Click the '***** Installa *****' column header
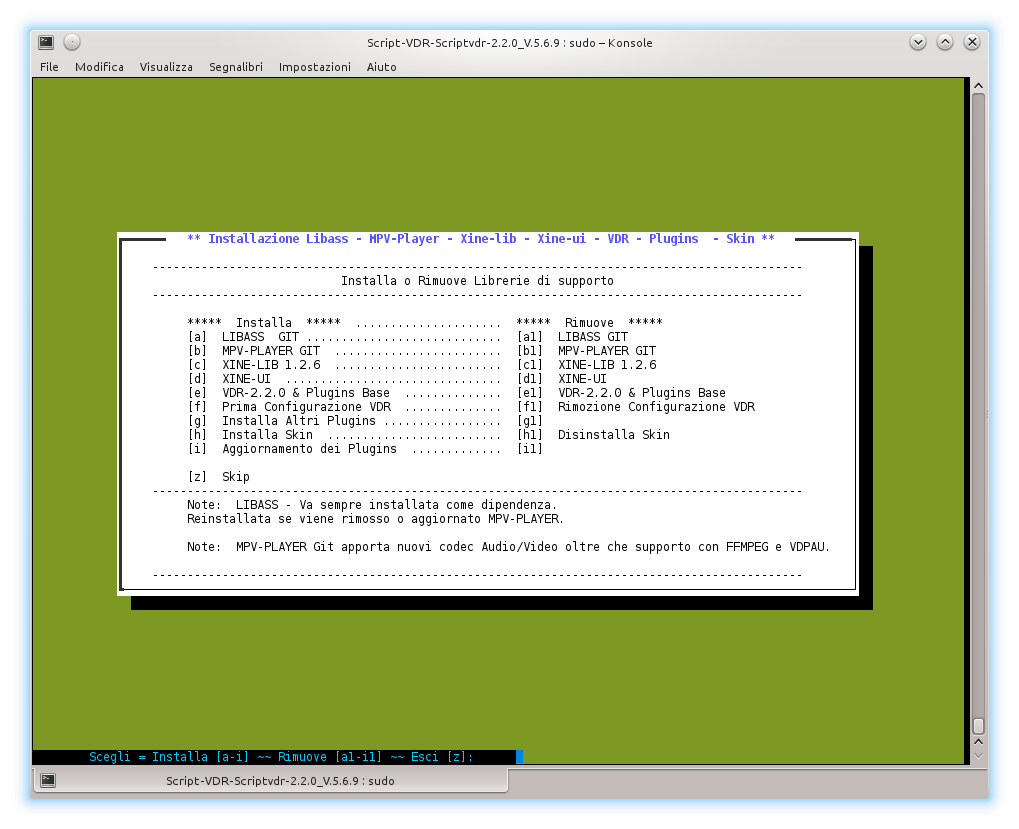Image resolution: width=1019 pixels, height=829 pixels. click(264, 322)
